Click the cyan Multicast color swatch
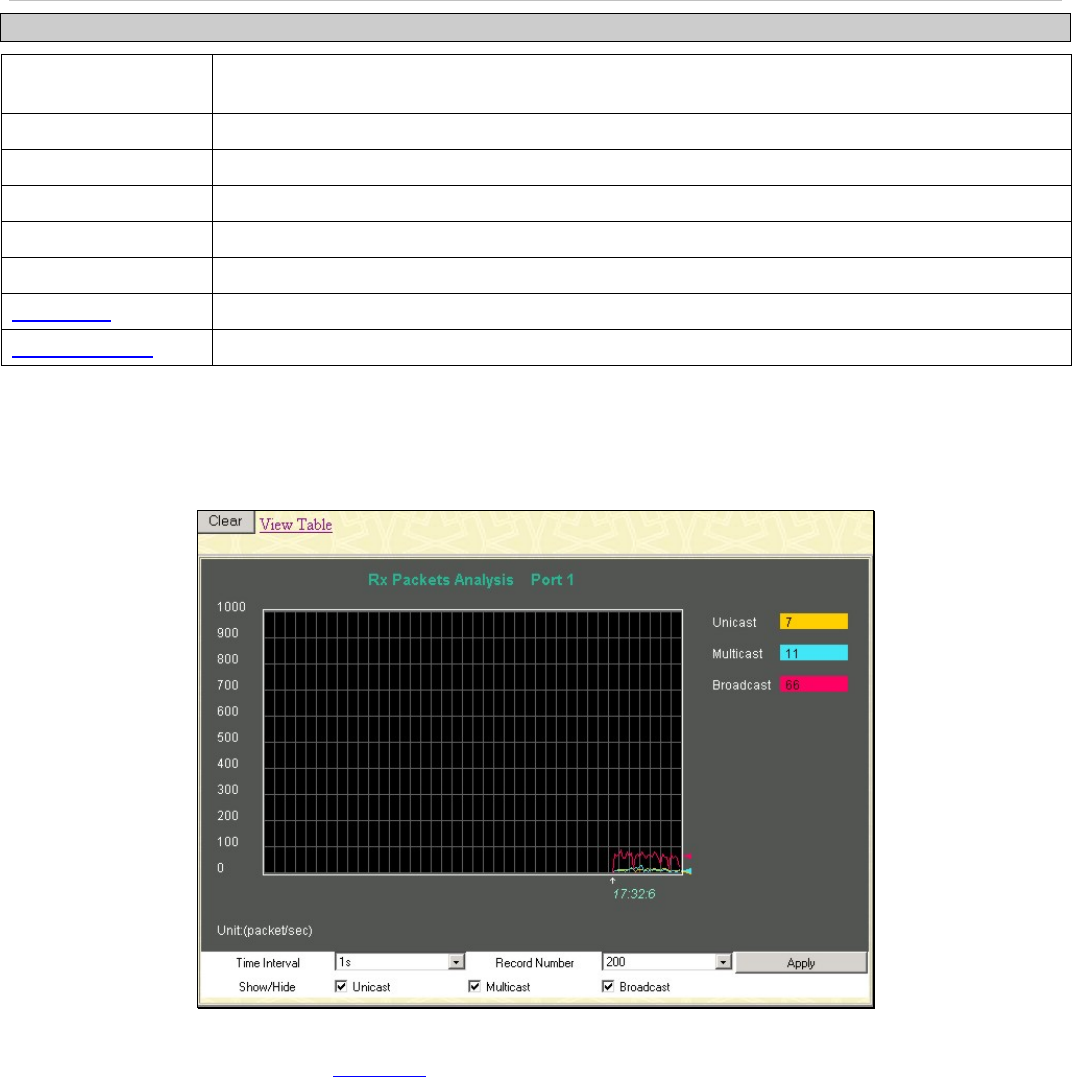 click(814, 653)
